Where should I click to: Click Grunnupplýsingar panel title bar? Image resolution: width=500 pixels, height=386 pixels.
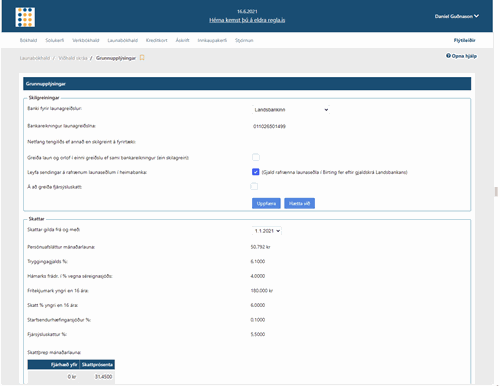coord(247,84)
